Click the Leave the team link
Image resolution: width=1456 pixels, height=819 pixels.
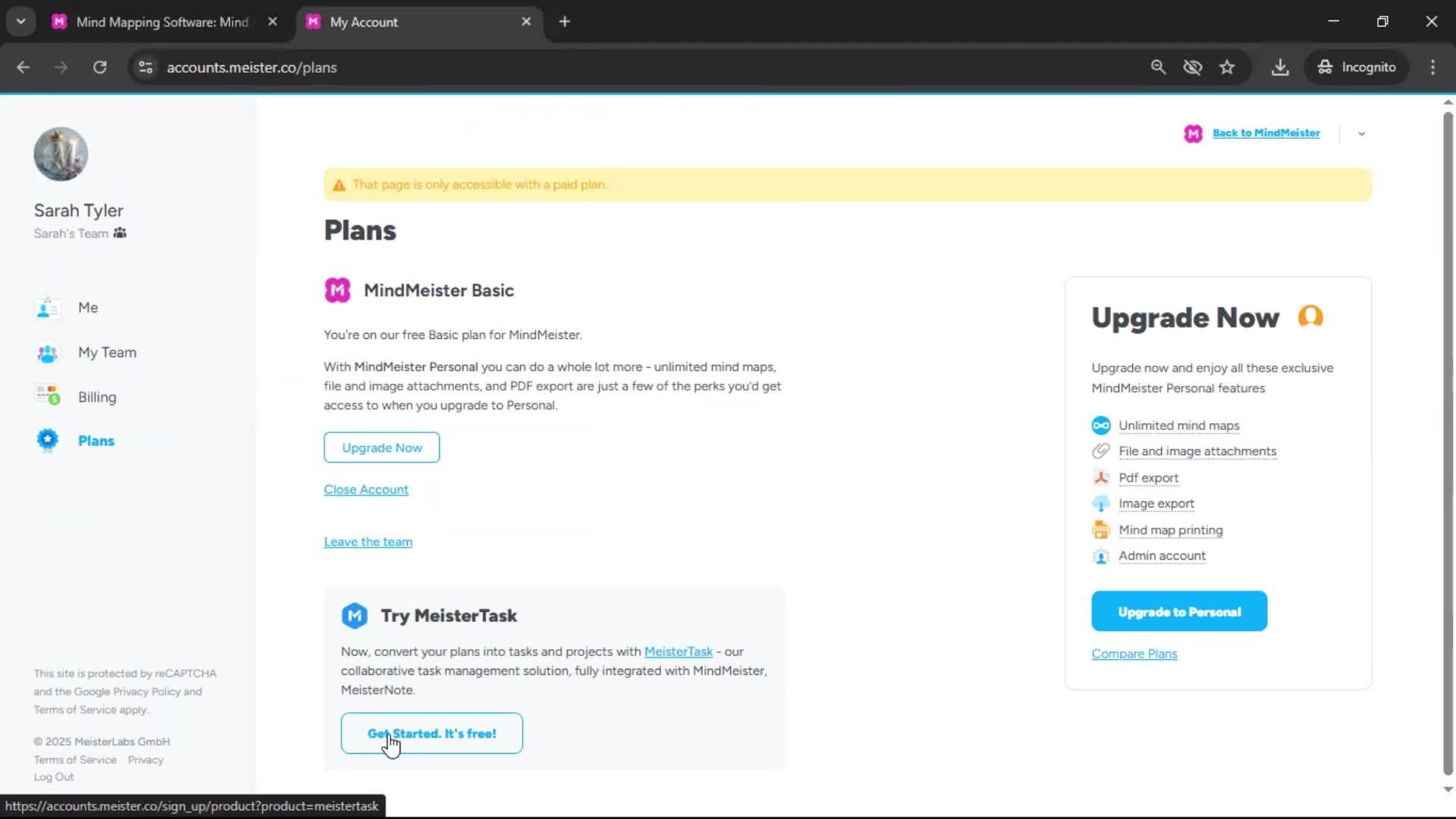(368, 542)
